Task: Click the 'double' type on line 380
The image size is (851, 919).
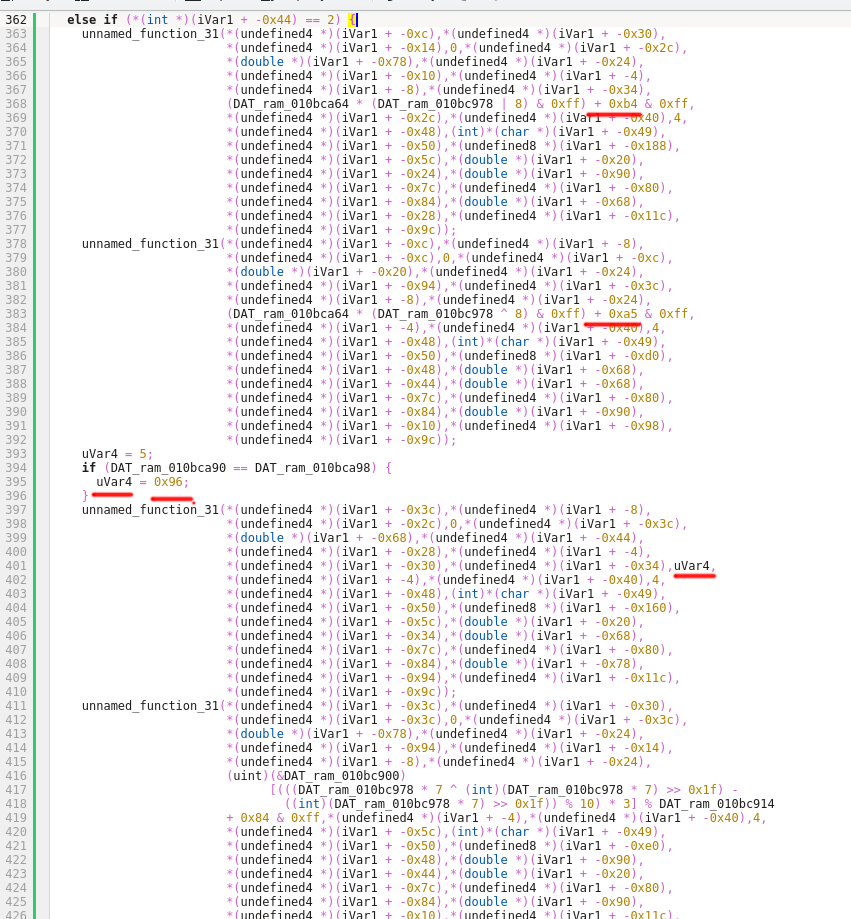Action: (262, 271)
